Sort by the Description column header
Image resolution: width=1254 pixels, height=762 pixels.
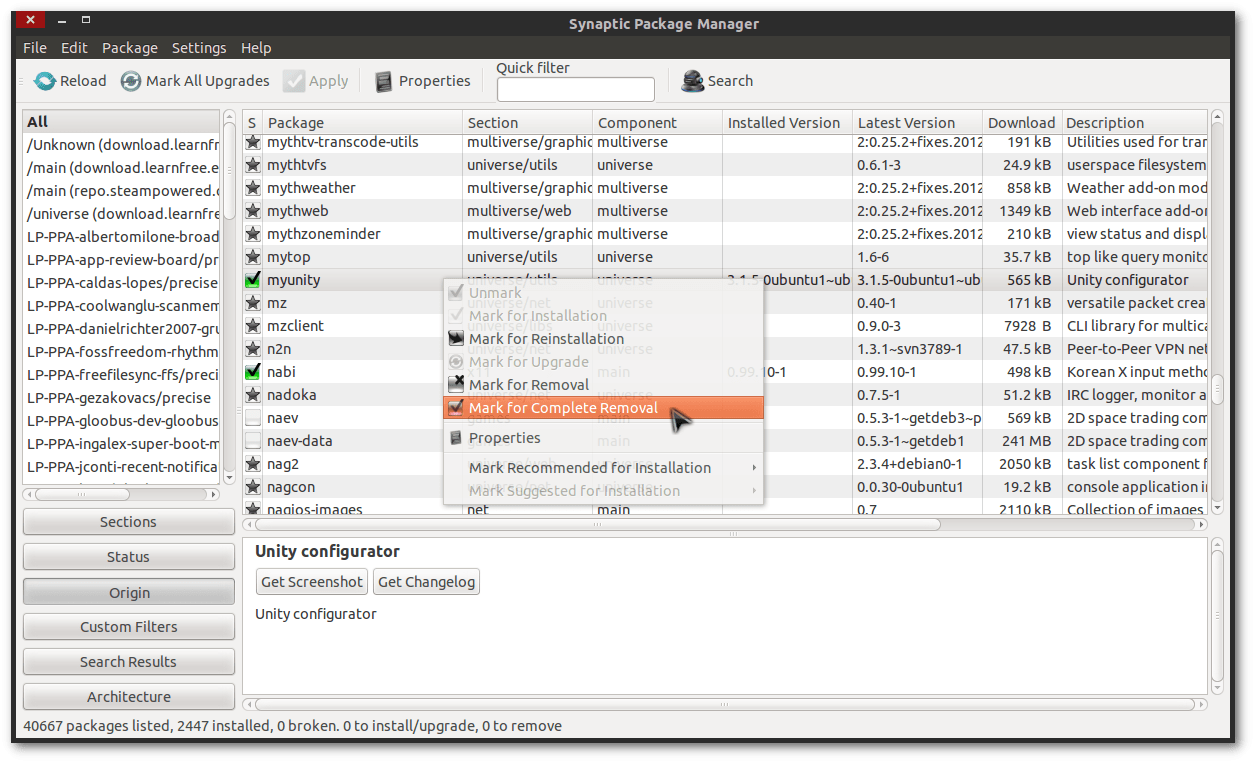coord(1134,122)
